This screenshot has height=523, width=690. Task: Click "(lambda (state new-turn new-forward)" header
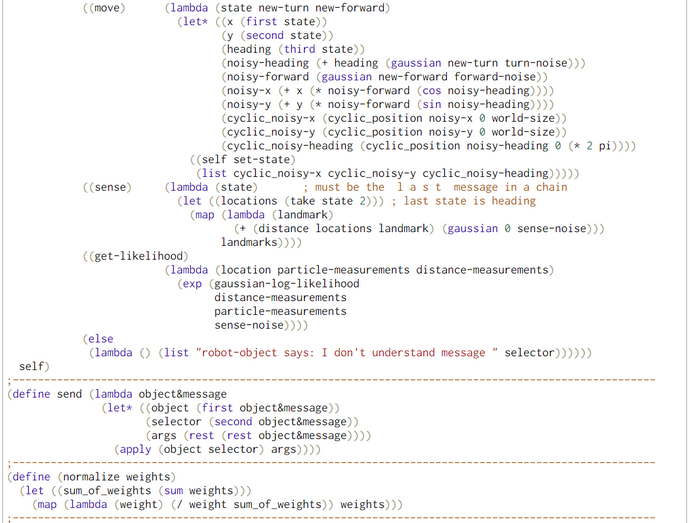coord(277,8)
